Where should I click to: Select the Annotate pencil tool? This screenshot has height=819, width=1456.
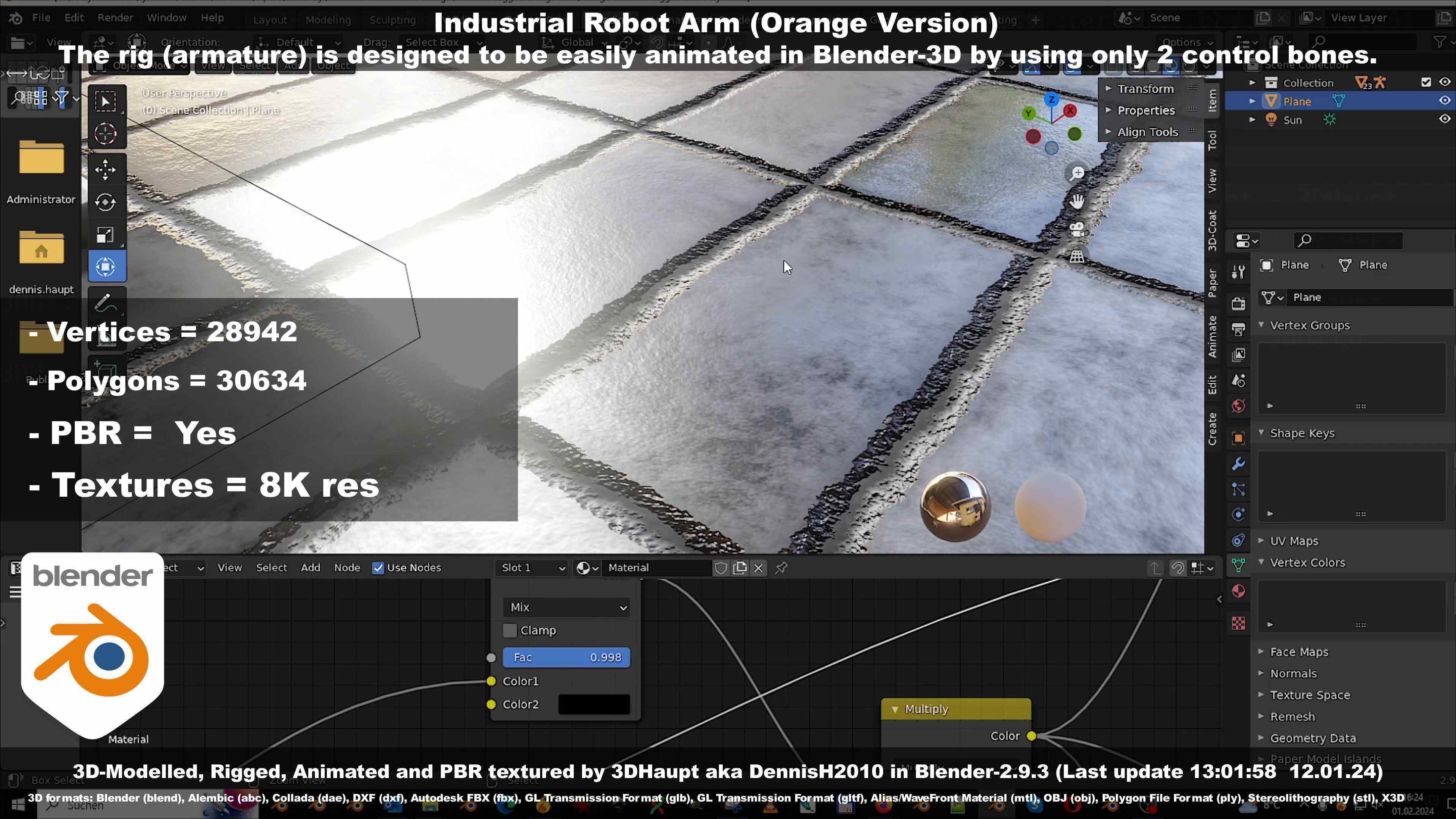pos(106,303)
